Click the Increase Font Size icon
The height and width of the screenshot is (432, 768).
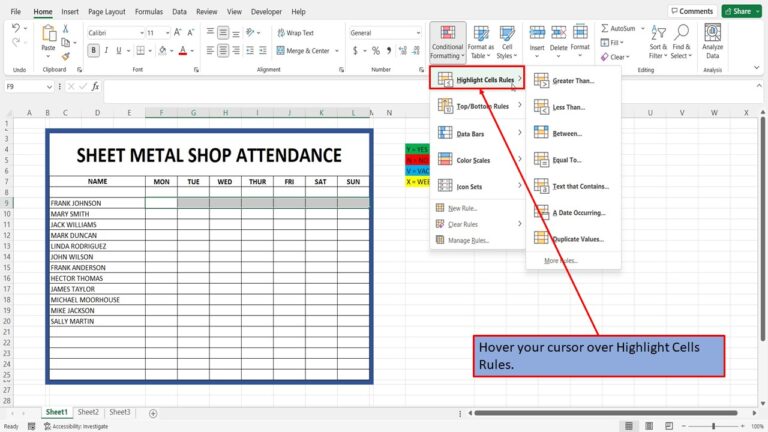pyautogui.click(x=178, y=32)
